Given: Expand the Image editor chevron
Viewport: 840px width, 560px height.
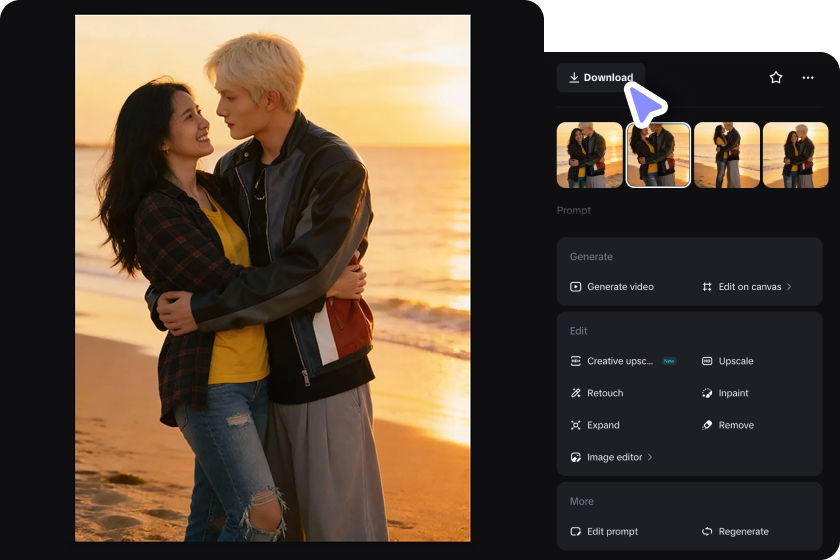Looking at the screenshot, I should [x=650, y=457].
